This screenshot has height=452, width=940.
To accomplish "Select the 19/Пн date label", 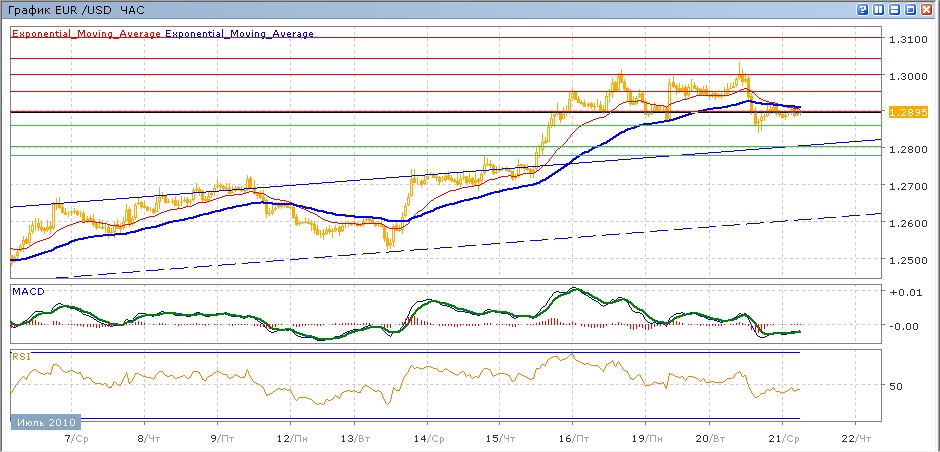I will click(649, 439).
